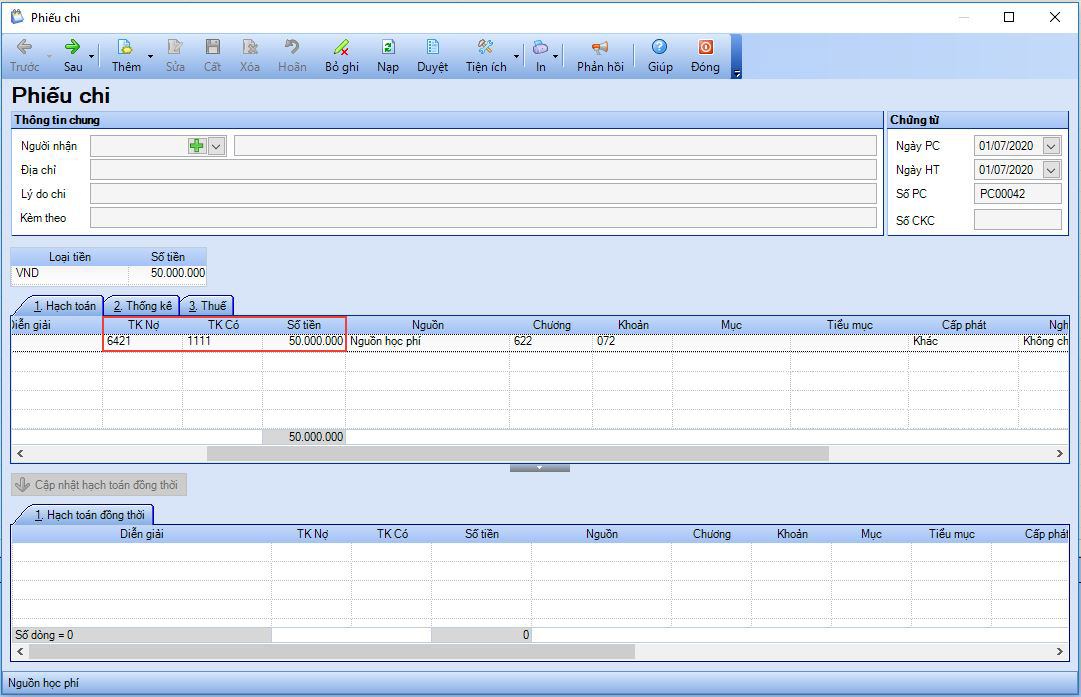Click the In (print) toolbar icon
The width and height of the screenshot is (1081, 697).
point(540,47)
